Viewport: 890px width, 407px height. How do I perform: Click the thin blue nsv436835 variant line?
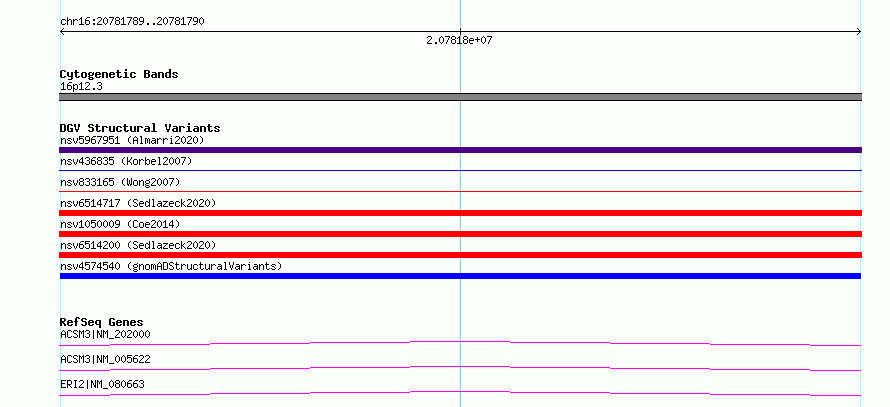click(460, 170)
